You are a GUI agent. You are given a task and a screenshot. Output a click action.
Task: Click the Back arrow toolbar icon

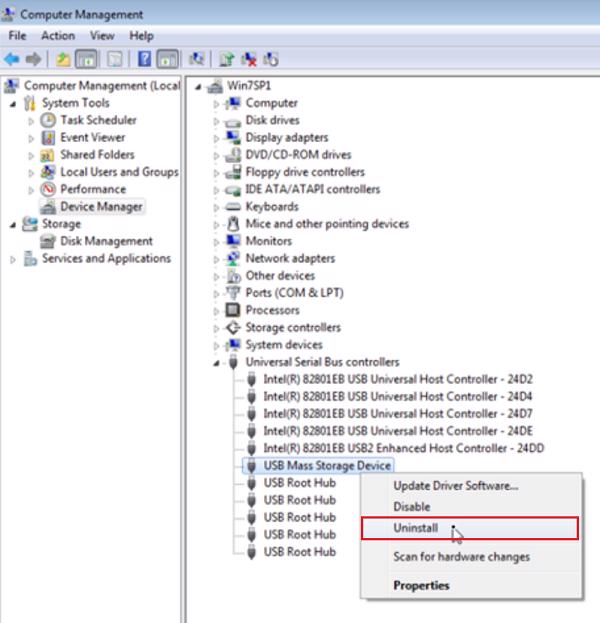pos(13,59)
